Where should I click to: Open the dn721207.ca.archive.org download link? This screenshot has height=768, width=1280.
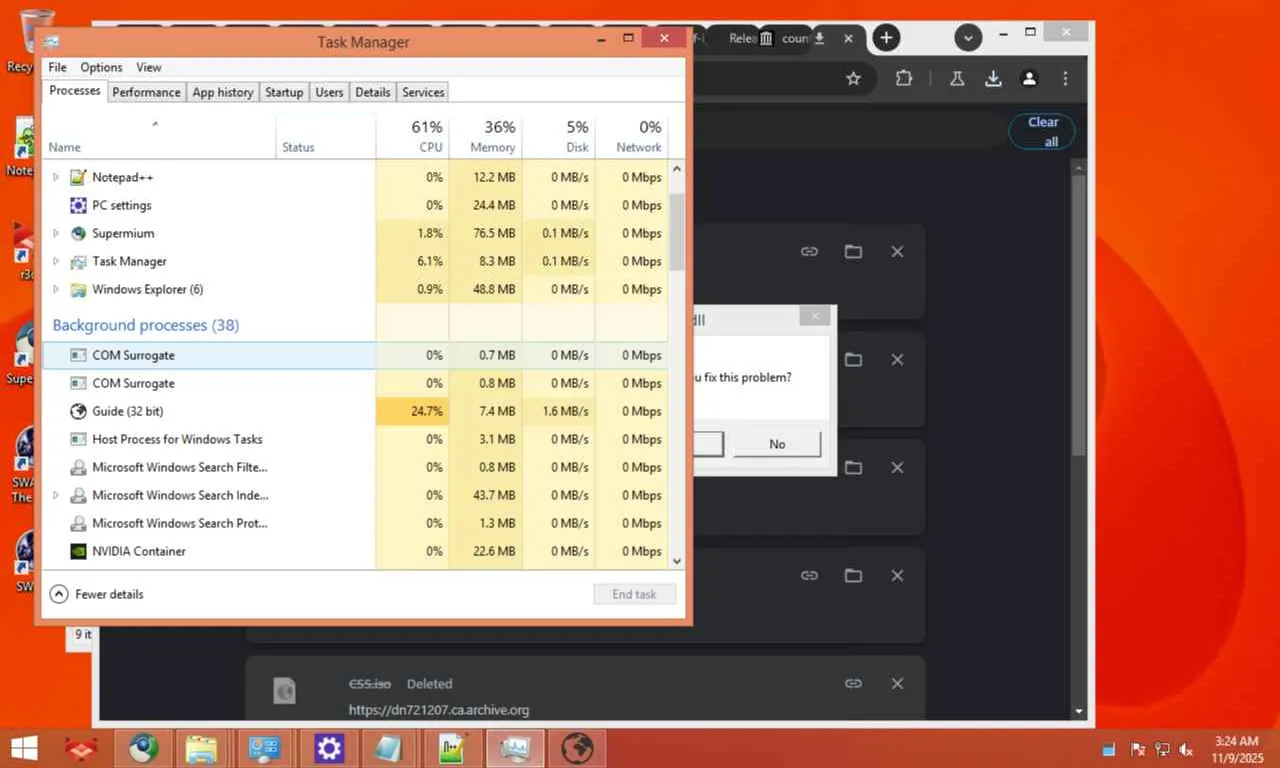click(439, 710)
